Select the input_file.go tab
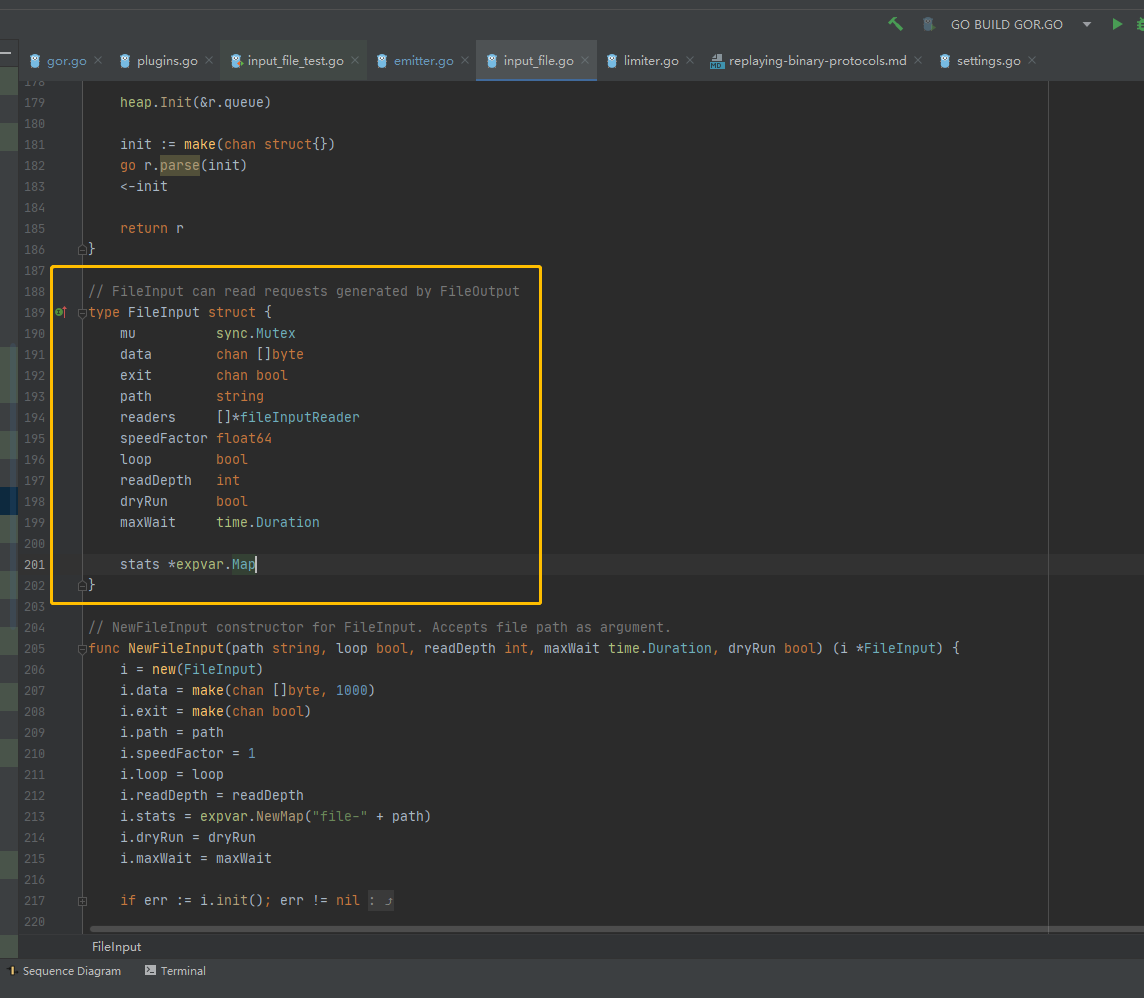1144x998 pixels. pyautogui.click(x=538, y=61)
